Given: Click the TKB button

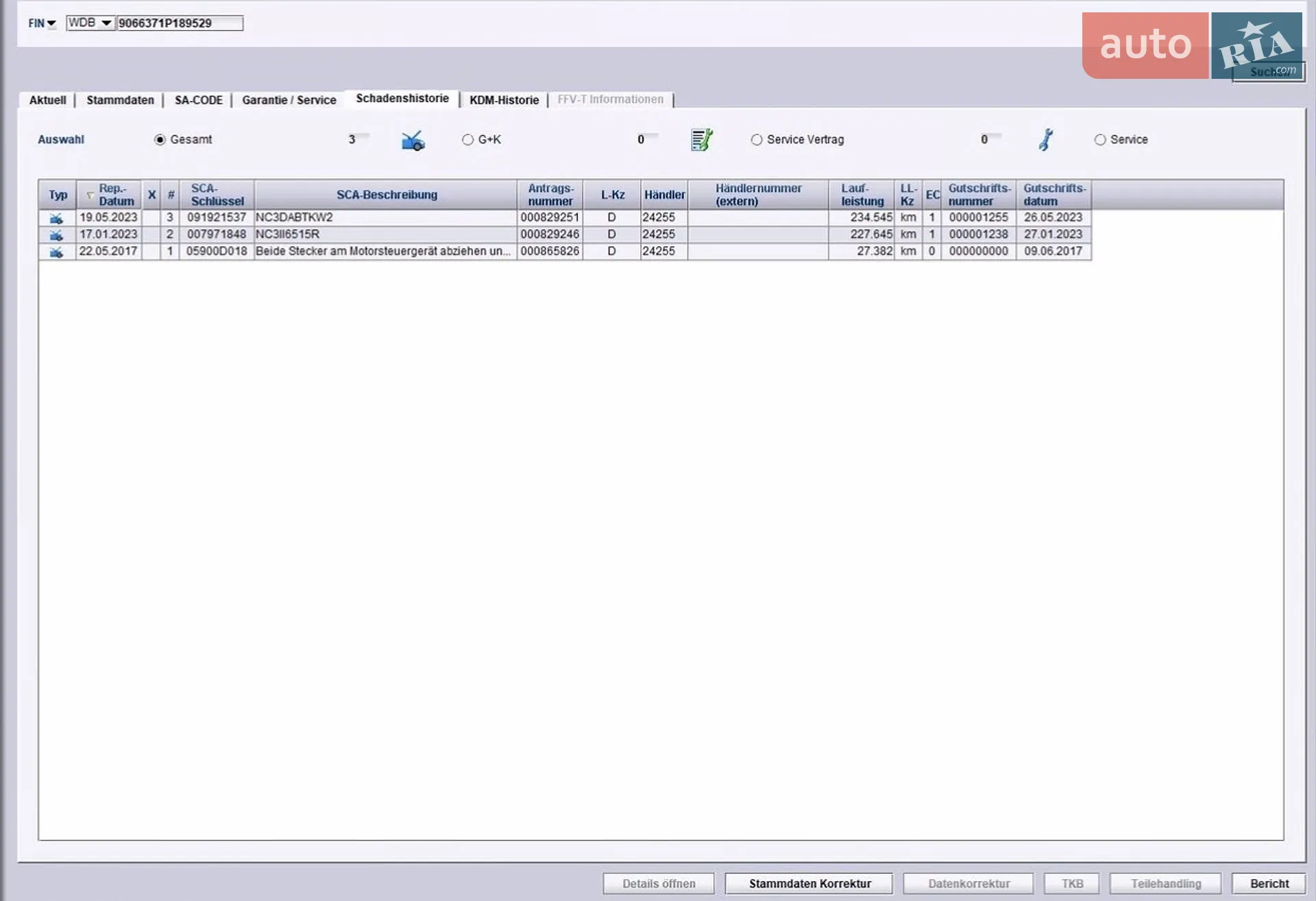Looking at the screenshot, I should 1072,883.
